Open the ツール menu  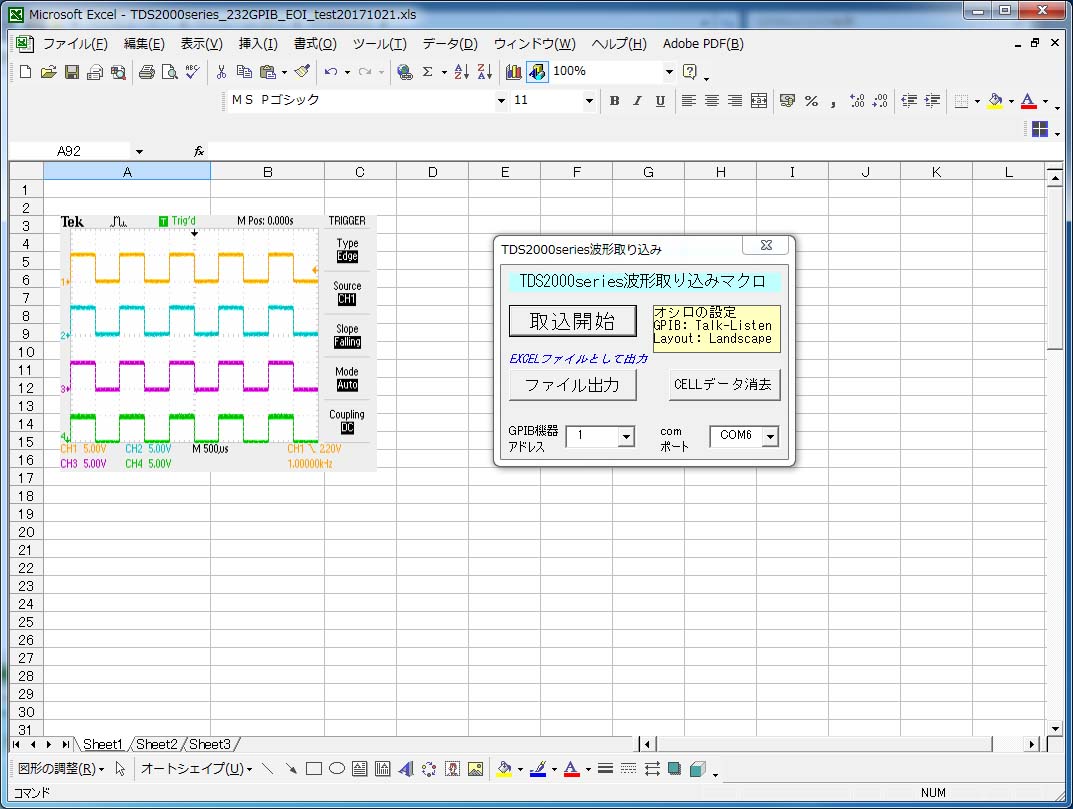point(379,44)
